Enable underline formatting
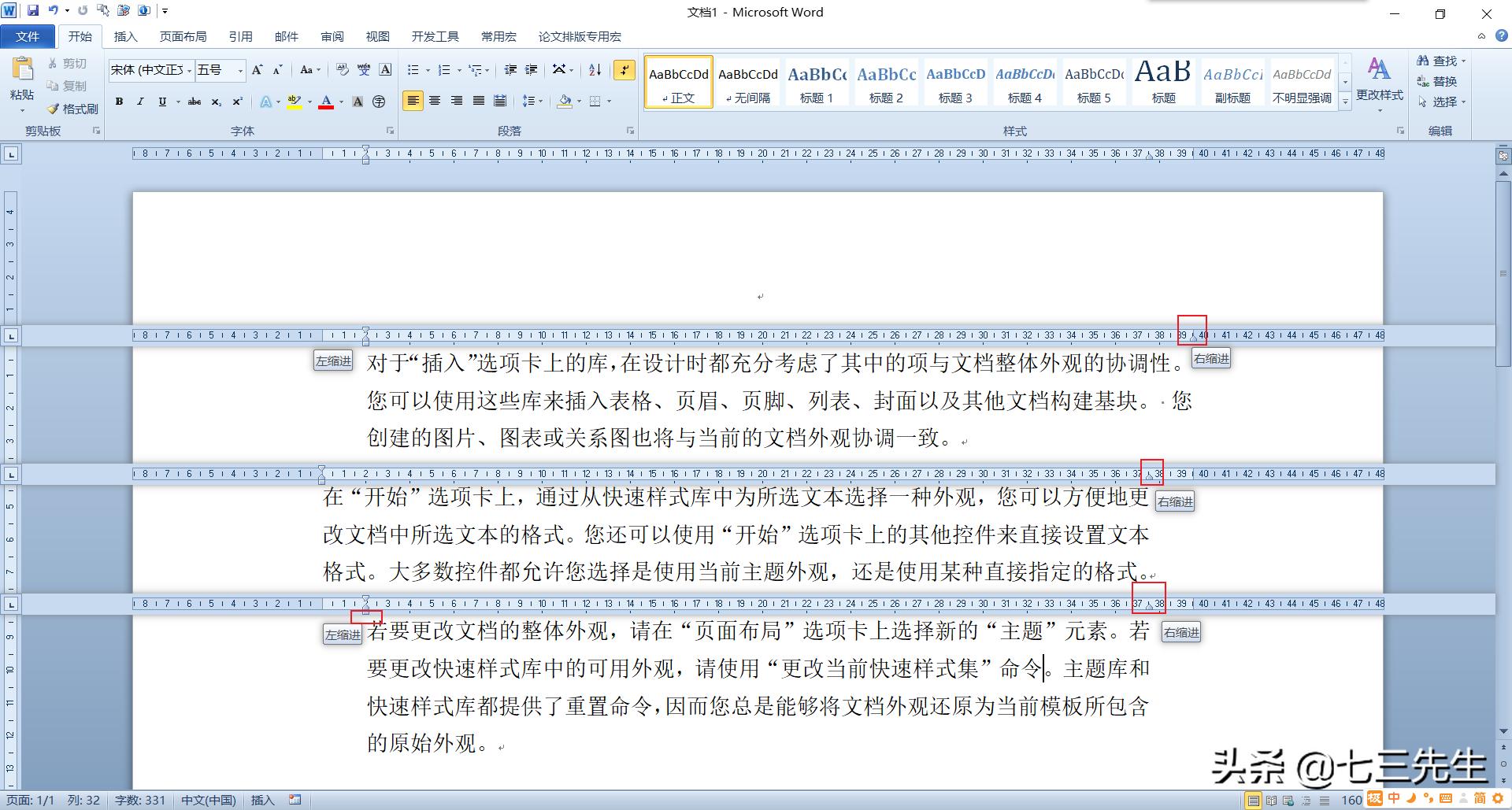The width and height of the screenshot is (1512, 810). click(161, 102)
